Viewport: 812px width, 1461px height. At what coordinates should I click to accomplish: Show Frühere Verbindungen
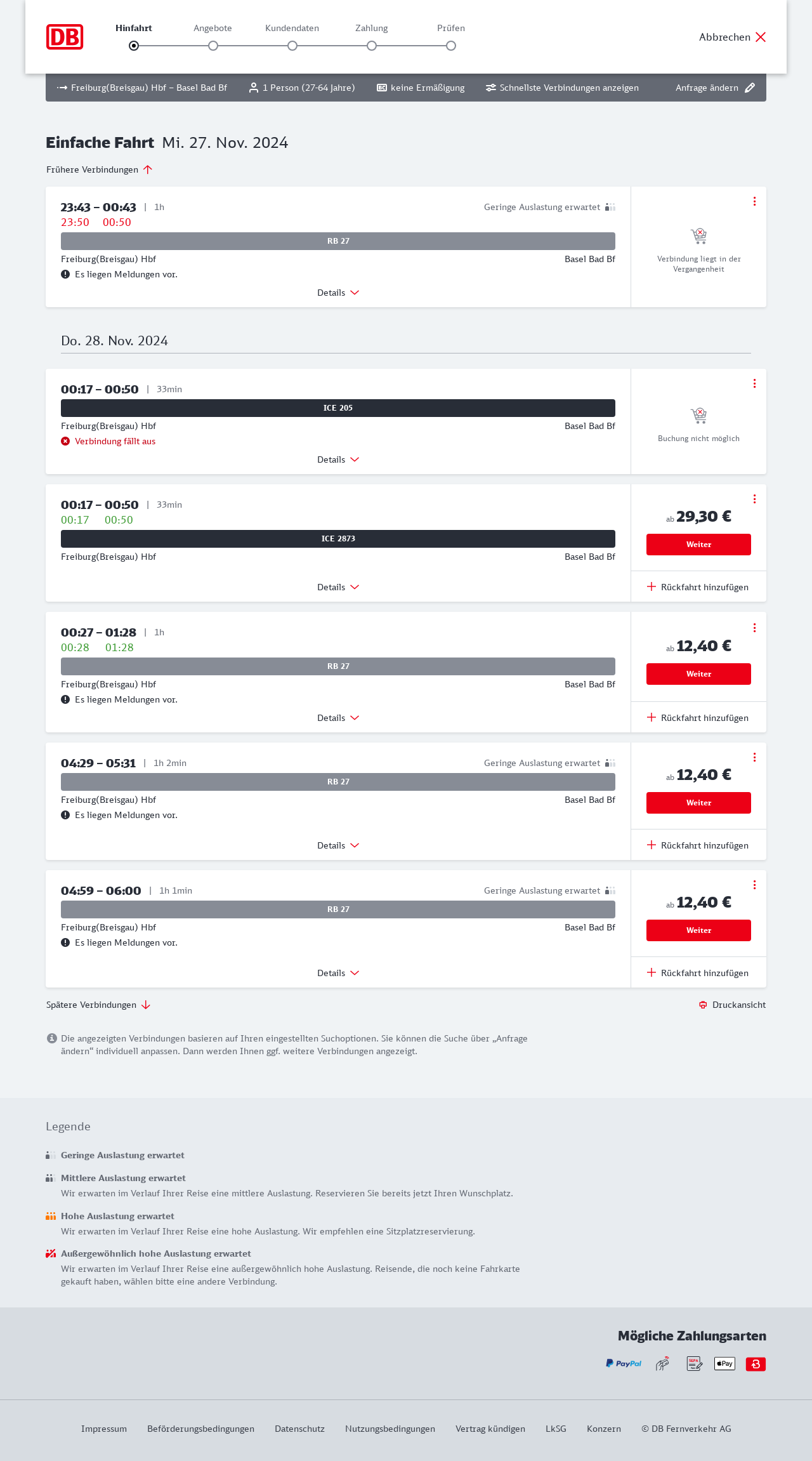coord(99,169)
